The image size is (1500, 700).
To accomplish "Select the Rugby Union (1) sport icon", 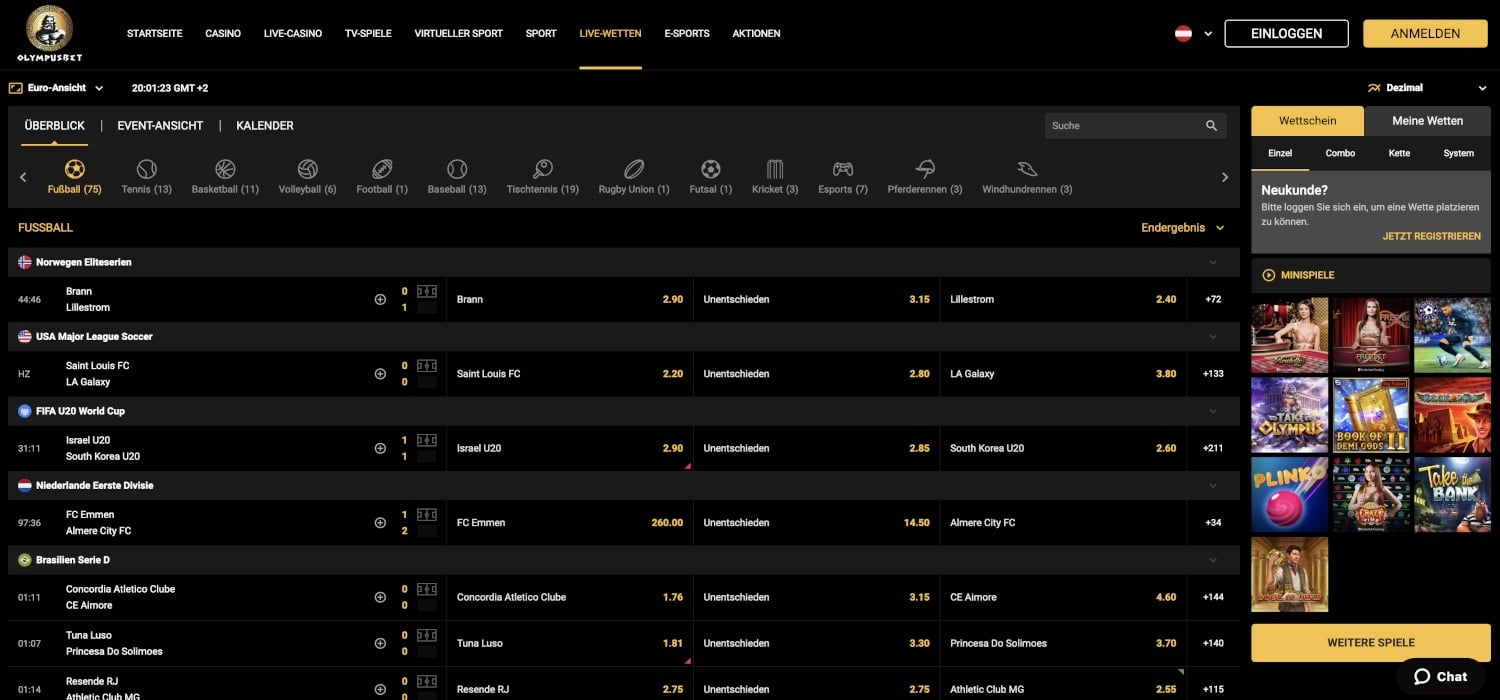I will point(634,169).
